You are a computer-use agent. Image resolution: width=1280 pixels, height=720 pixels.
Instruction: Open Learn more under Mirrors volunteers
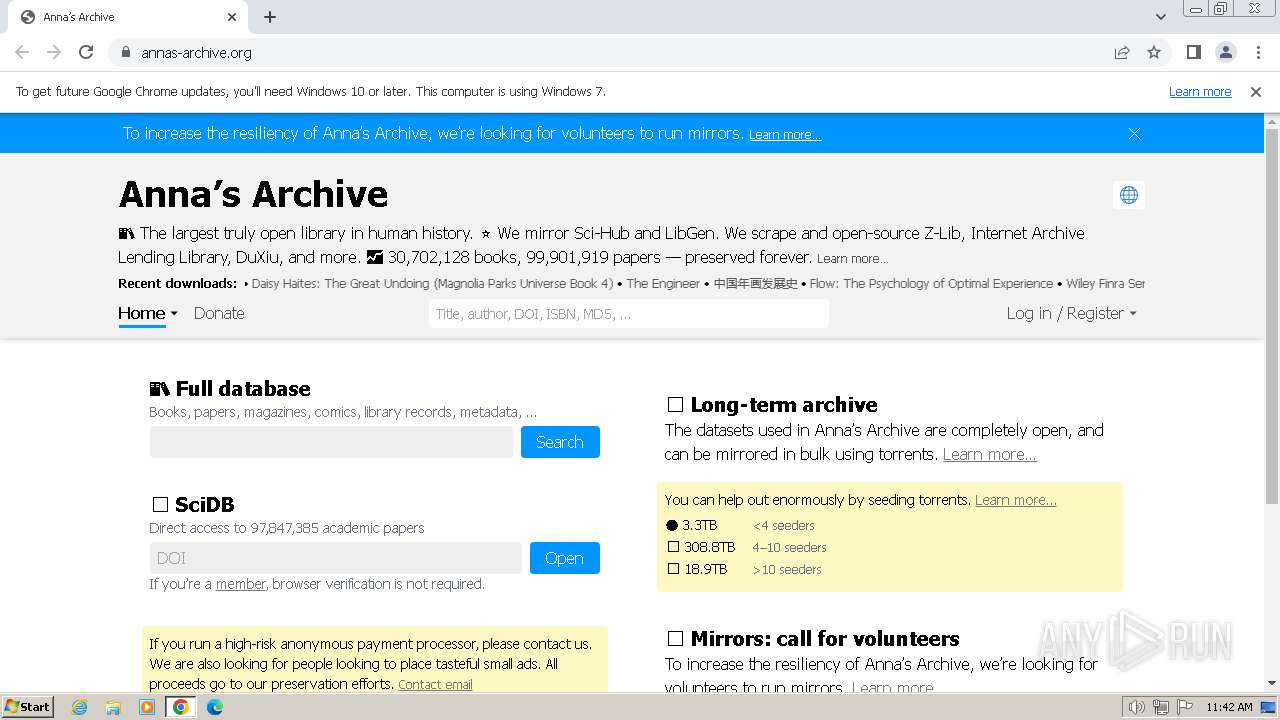point(893,688)
